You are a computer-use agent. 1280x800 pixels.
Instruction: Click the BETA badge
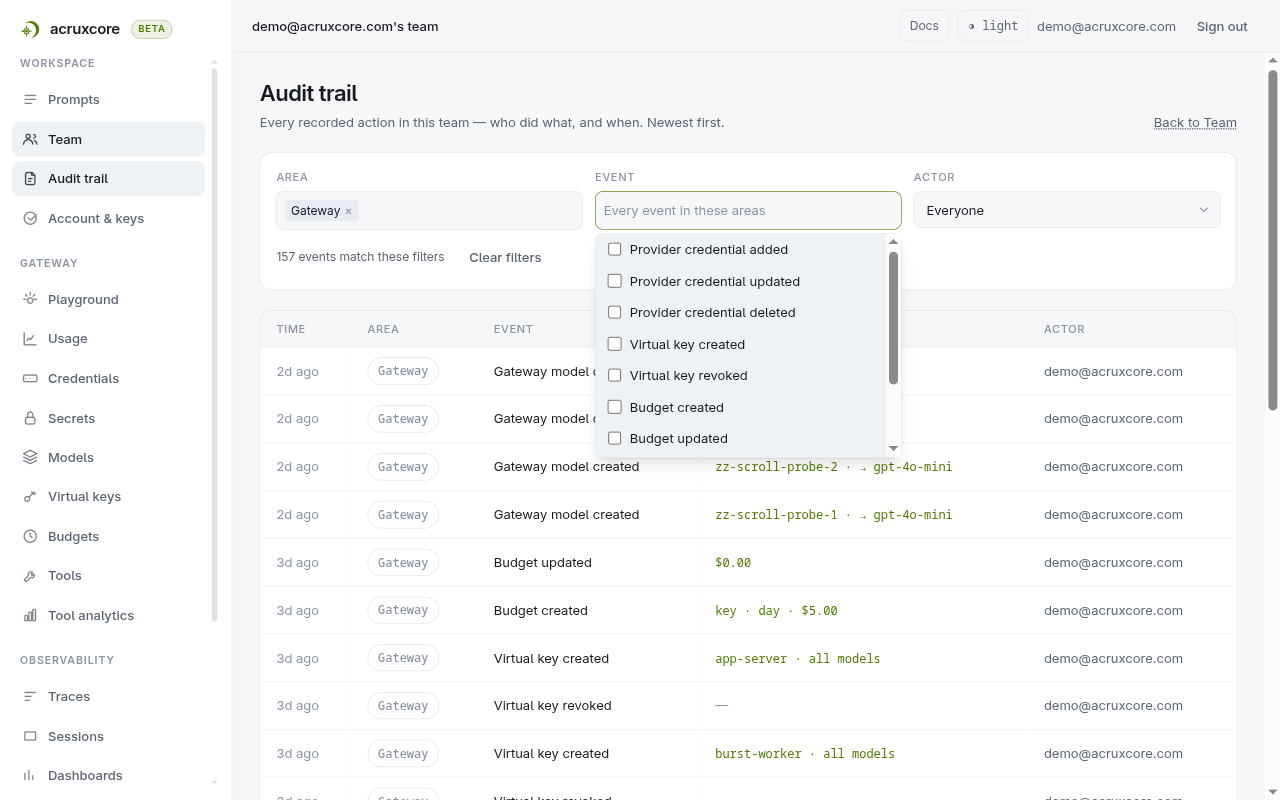[x=152, y=29]
